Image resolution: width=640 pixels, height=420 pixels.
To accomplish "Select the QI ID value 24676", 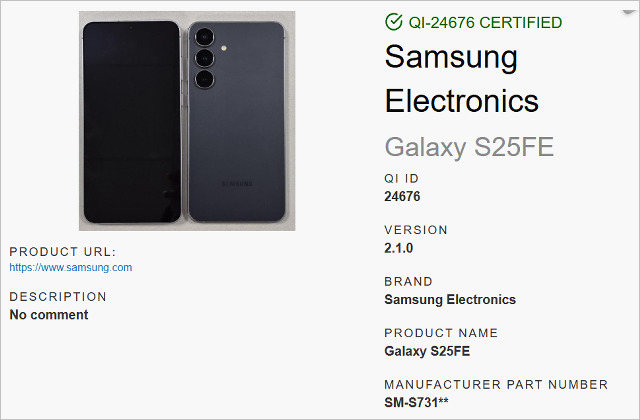I will pyautogui.click(x=402, y=197).
